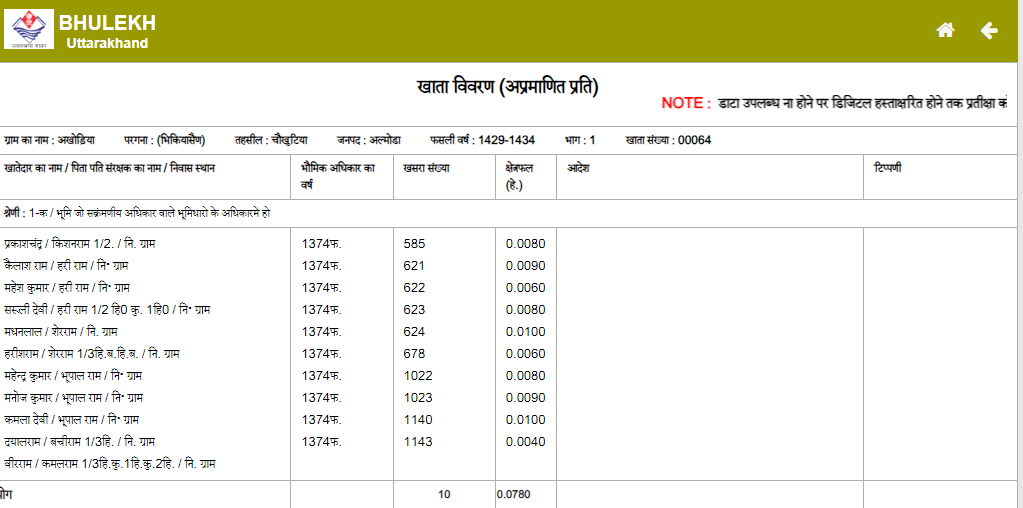
Task: Click the Uttarakhand subtitle in header
Action: coord(107,44)
